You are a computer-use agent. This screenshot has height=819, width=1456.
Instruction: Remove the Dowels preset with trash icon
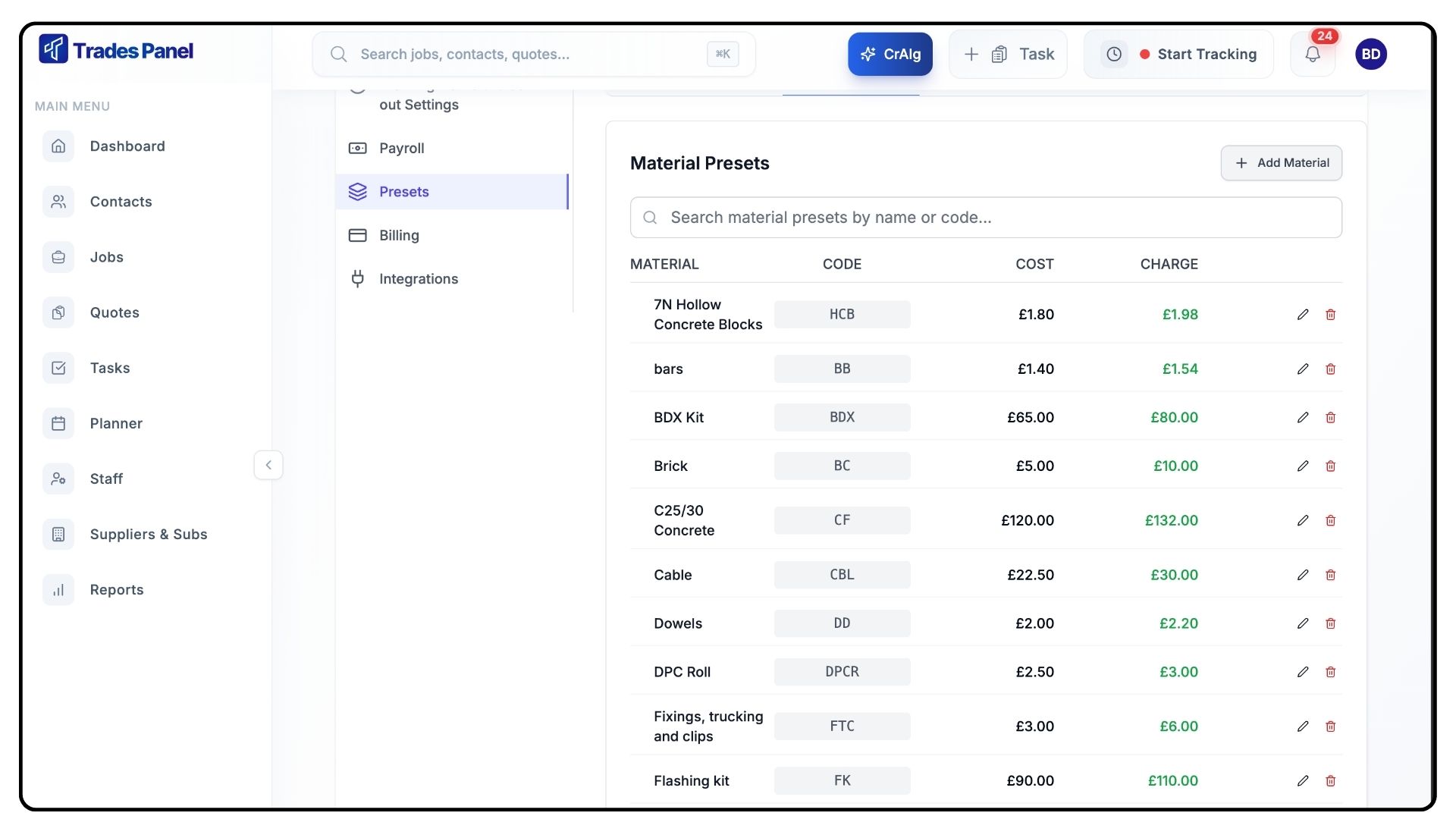(1330, 623)
